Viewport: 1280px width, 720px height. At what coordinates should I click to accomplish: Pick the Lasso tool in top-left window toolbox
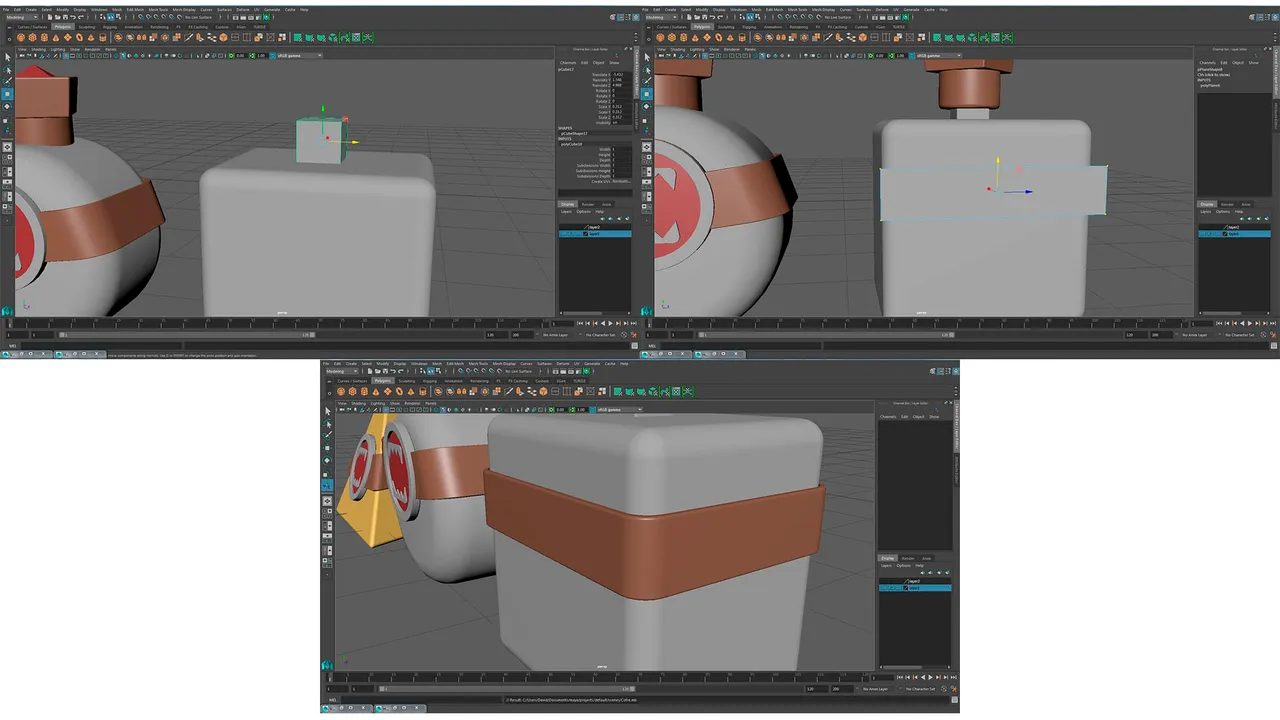8,70
